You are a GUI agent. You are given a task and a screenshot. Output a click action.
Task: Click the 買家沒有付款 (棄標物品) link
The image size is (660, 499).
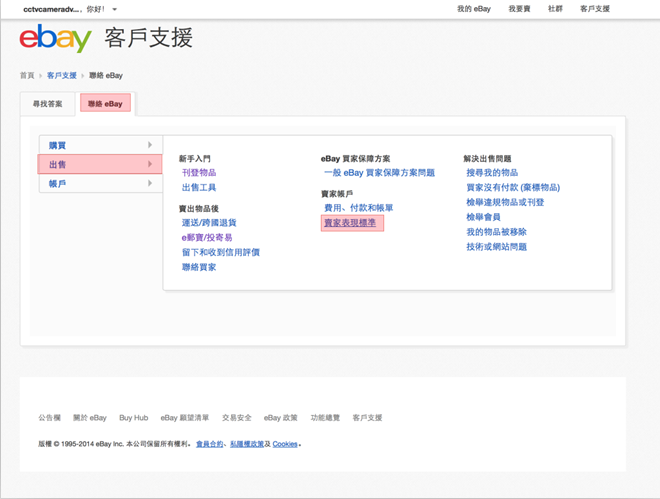click(x=512, y=188)
